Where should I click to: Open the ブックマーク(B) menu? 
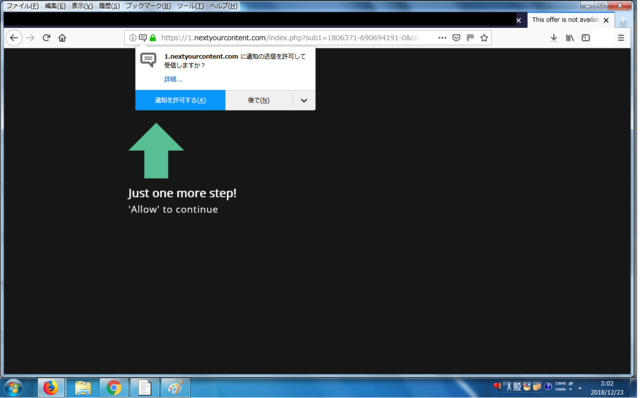148,6
